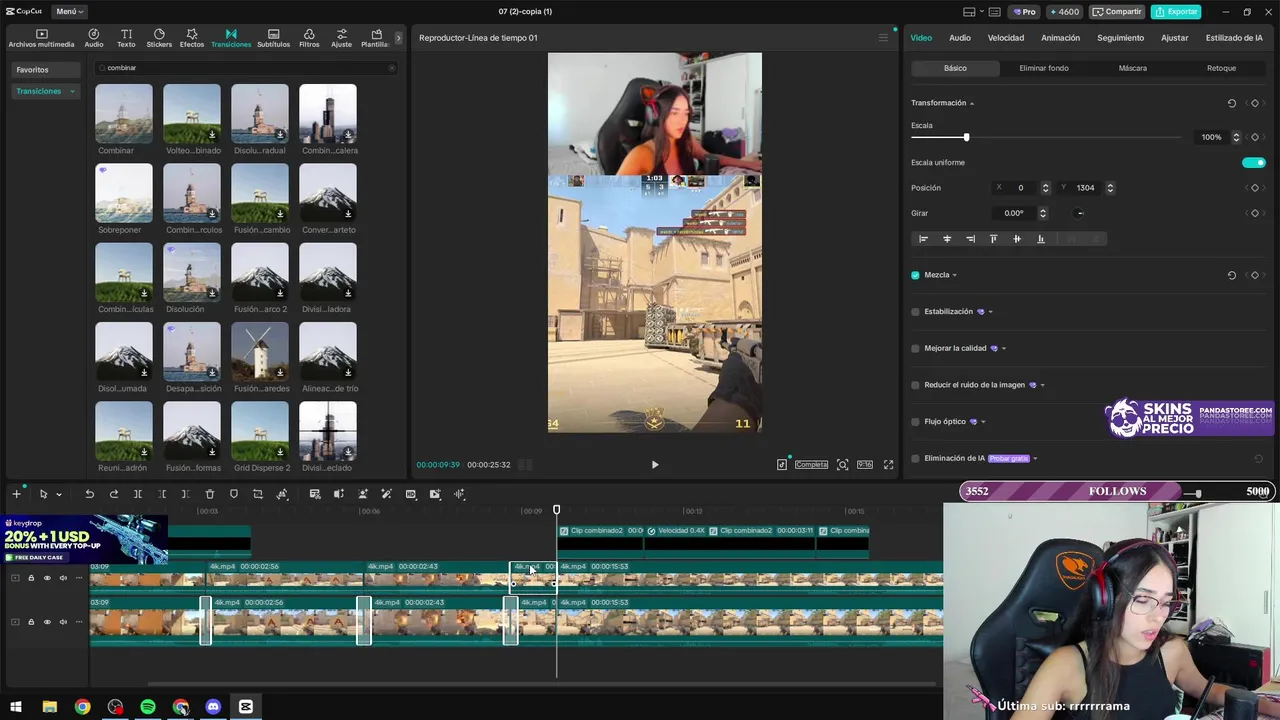Open the crop tool in the timeline toolbar
1280x720 pixels.
[x=258, y=494]
